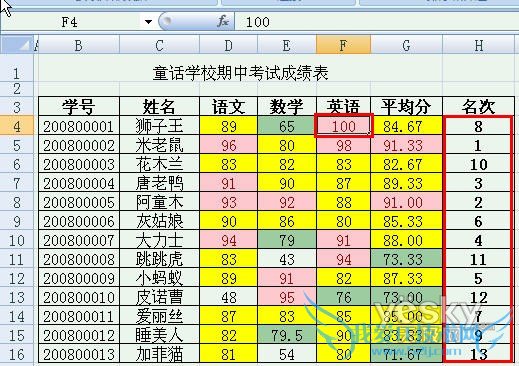
Task: Click the name cell 大力士
Action: pyautogui.click(x=159, y=240)
